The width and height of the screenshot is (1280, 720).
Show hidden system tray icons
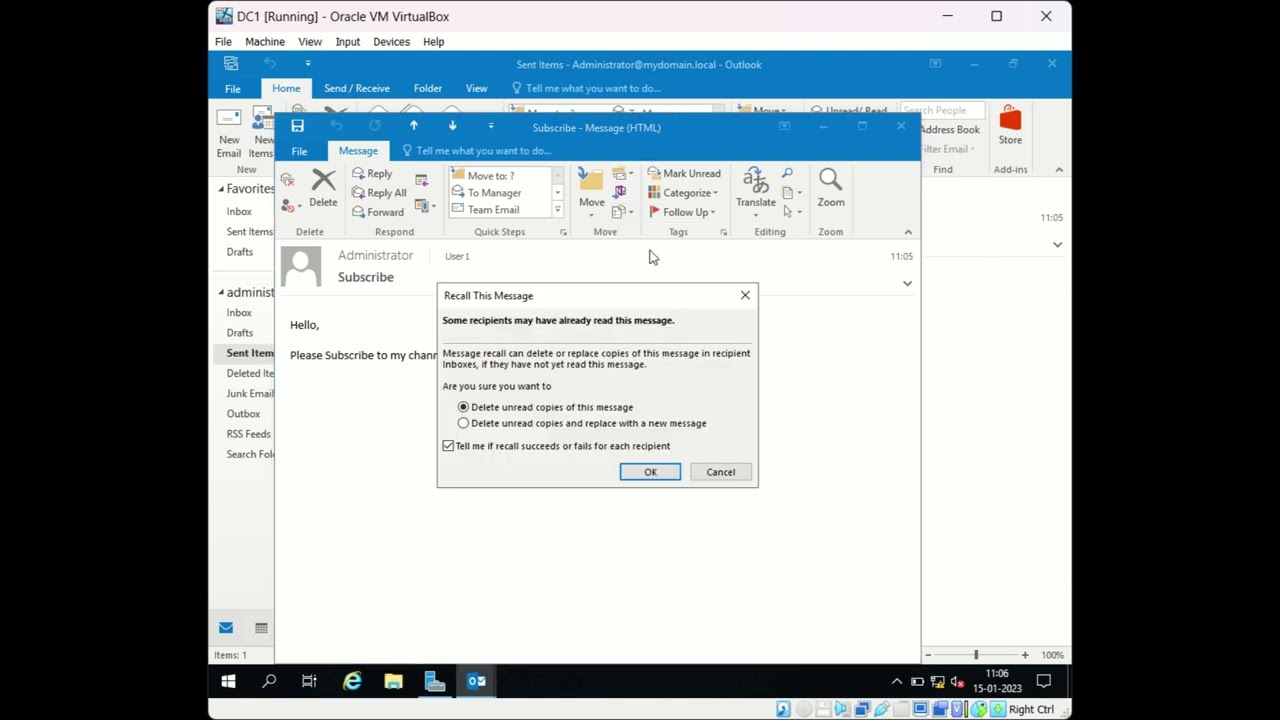point(897,682)
